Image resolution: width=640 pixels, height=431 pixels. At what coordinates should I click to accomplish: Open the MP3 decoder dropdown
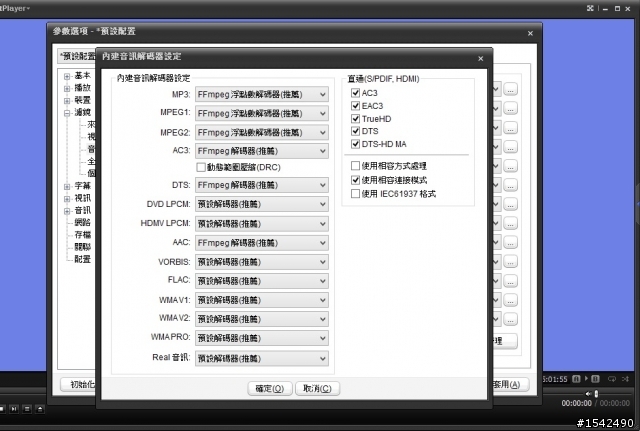coord(262,94)
